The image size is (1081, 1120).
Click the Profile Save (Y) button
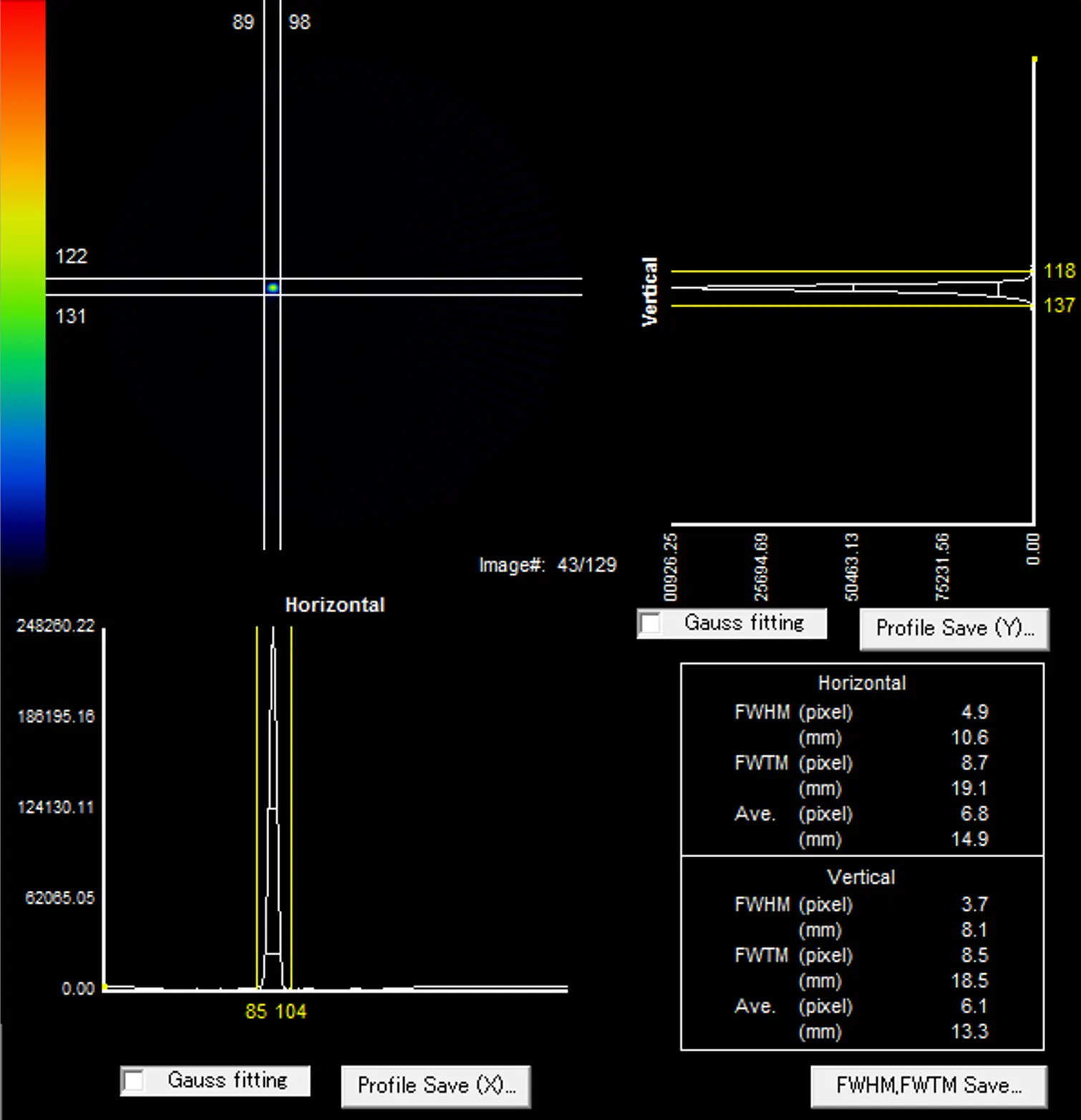[954, 629]
